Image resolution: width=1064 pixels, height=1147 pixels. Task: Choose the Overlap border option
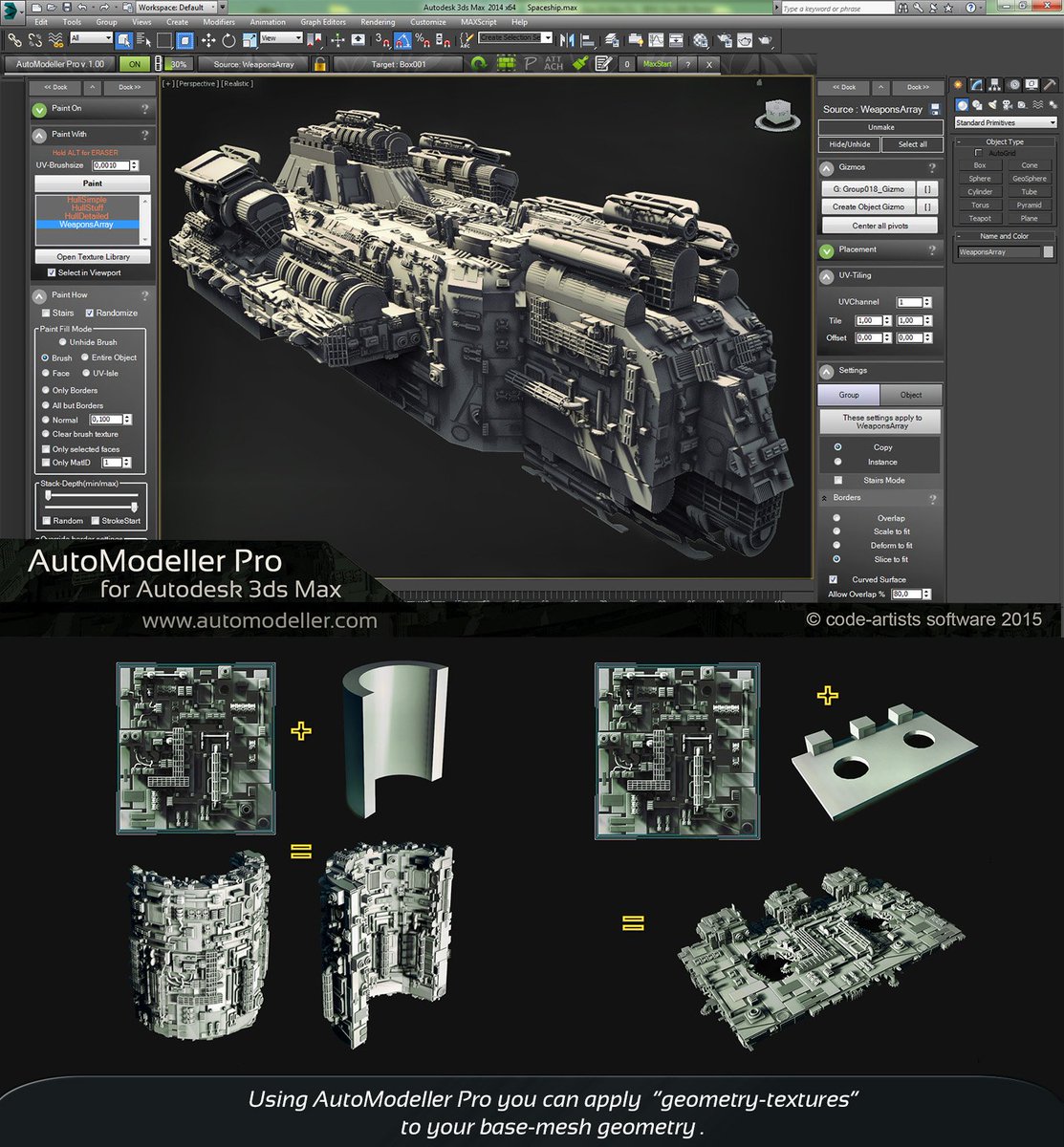[x=836, y=518]
